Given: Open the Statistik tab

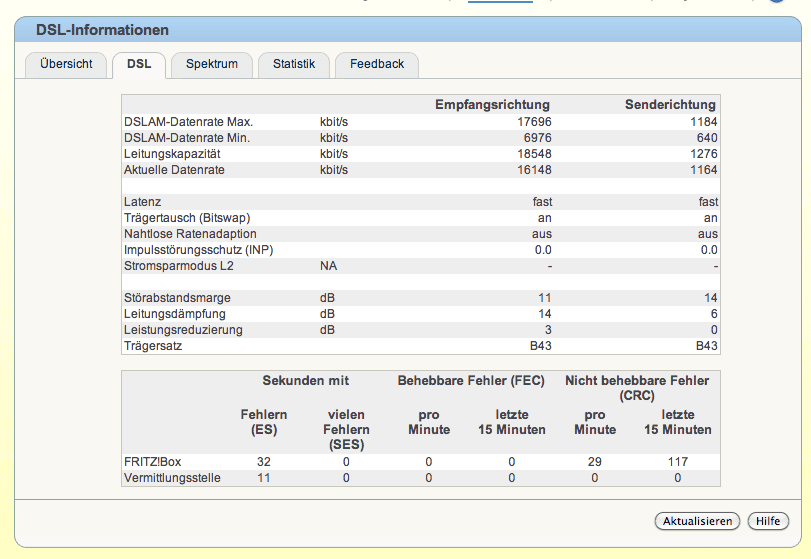Looking at the screenshot, I should [294, 64].
